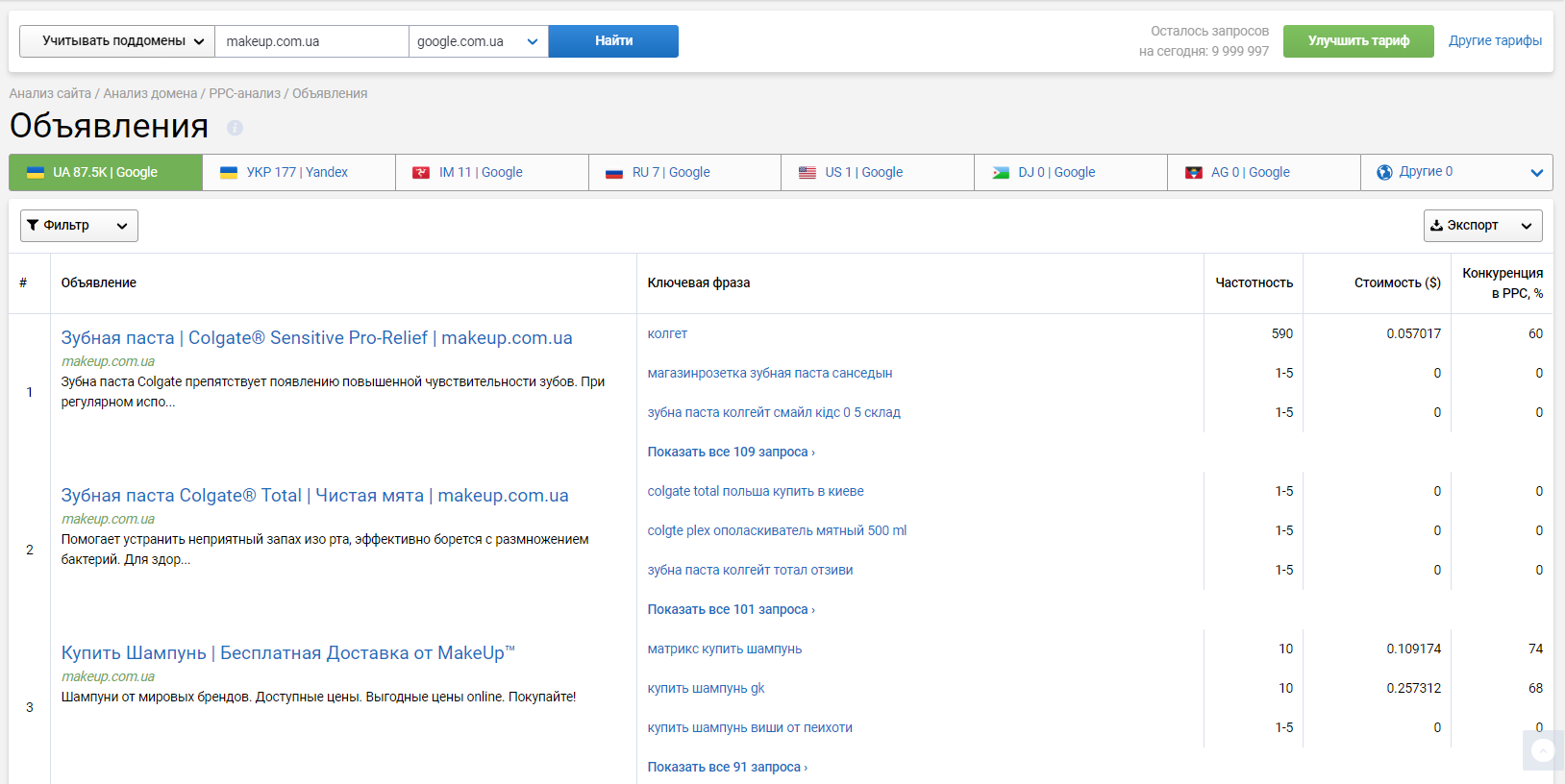Go to Анализ сайта breadcrumb
Image resolution: width=1565 pixels, height=784 pixels.
pos(50,93)
